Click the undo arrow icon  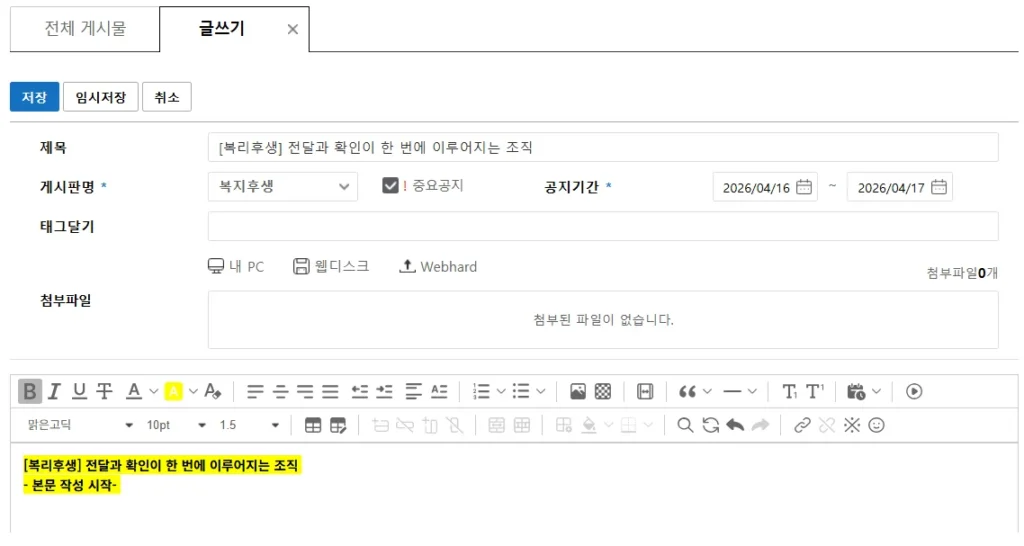(x=735, y=425)
